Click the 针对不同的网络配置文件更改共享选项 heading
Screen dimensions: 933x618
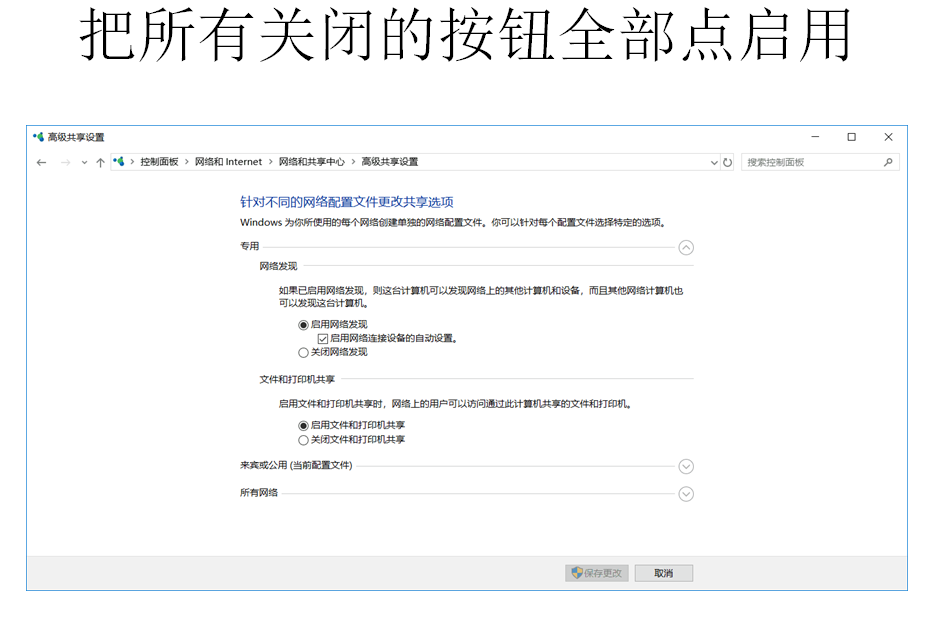tap(346, 202)
